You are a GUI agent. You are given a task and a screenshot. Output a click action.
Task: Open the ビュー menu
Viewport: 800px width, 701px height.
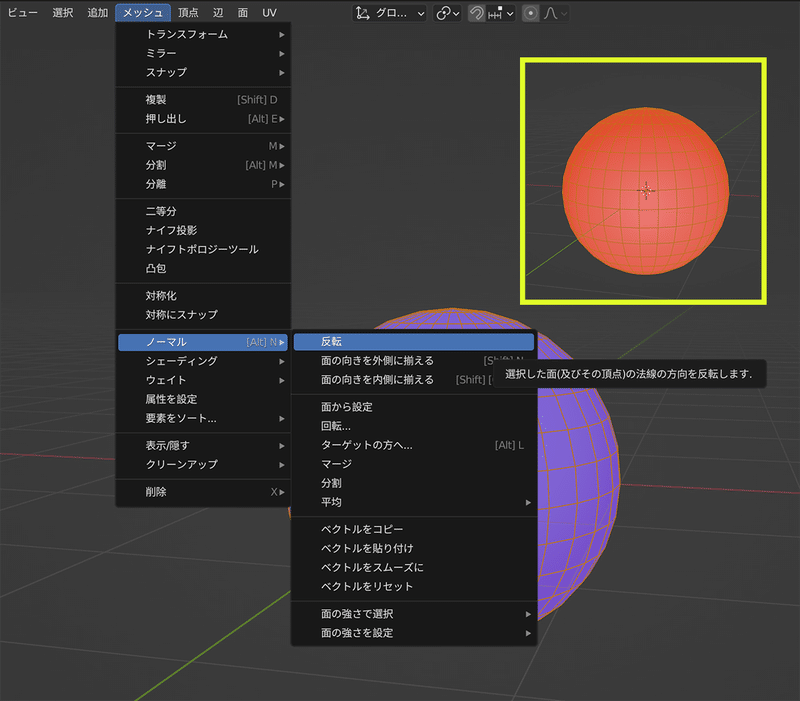tap(23, 13)
